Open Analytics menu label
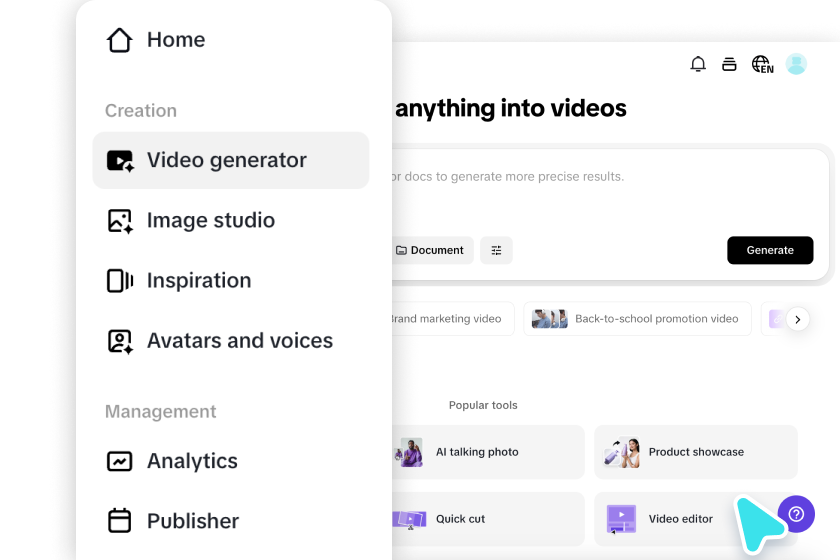This screenshot has width=840, height=560. 192,461
